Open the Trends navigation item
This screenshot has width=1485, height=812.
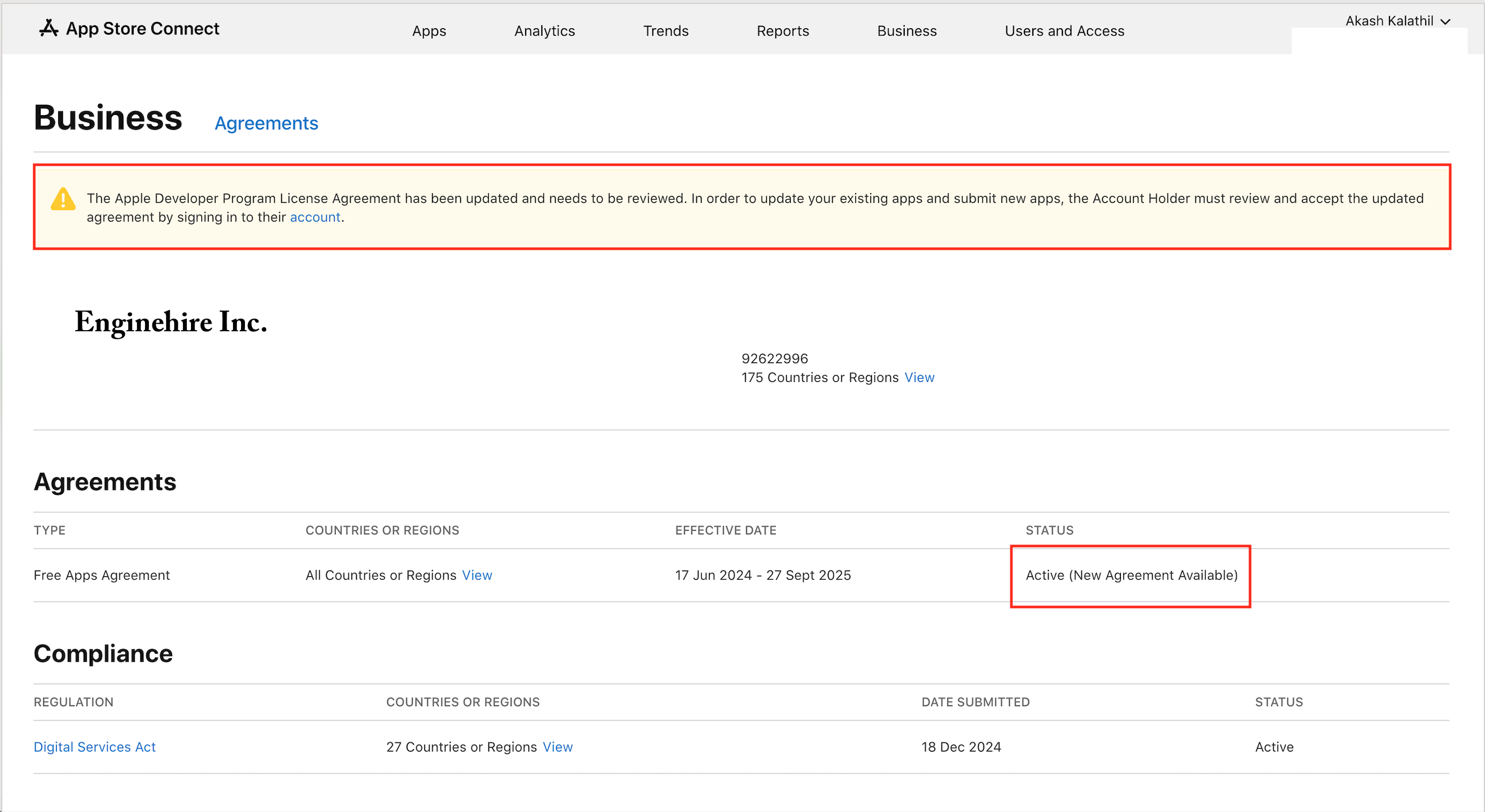[x=665, y=31]
